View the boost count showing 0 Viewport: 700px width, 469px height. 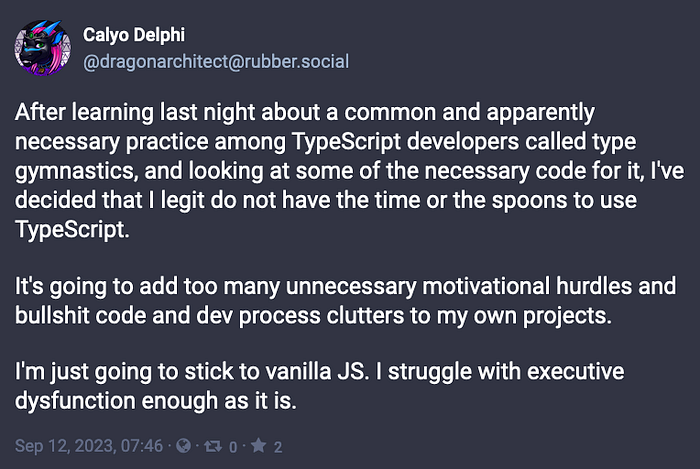pyautogui.click(x=233, y=447)
